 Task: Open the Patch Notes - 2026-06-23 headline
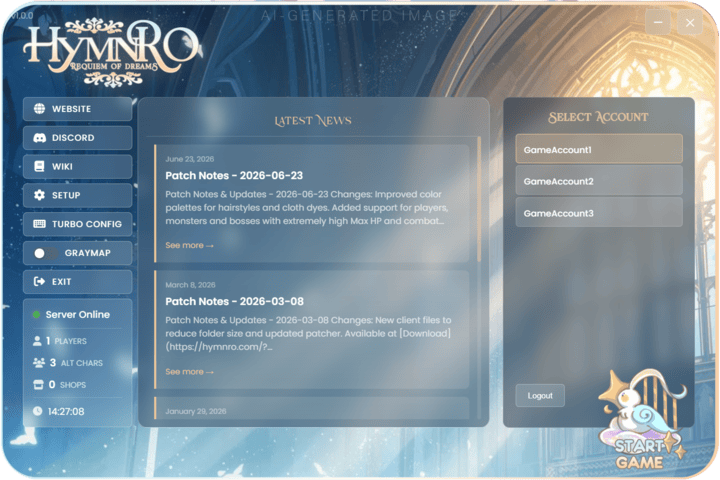234,175
